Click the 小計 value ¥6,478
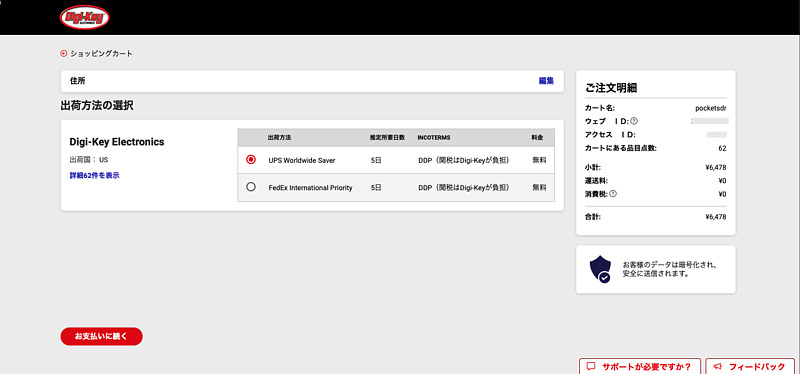 coord(715,167)
